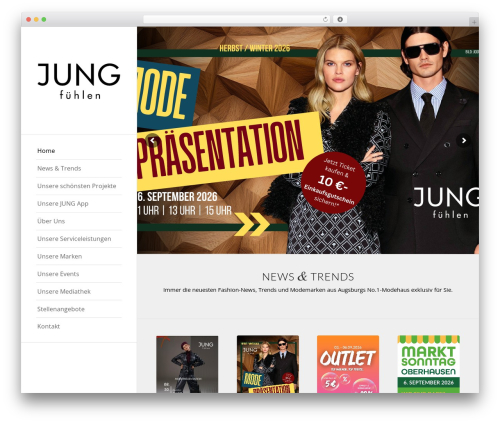The height and width of the screenshot is (423, 500).
Task: Open the Outlet news thumbnail
Action: coord(348,364)
